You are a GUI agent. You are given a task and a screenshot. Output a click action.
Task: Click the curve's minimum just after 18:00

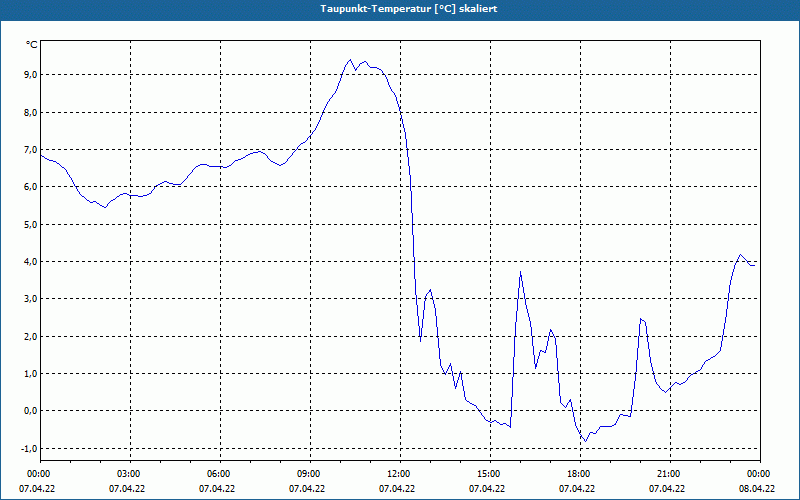[x=586, y=441]
